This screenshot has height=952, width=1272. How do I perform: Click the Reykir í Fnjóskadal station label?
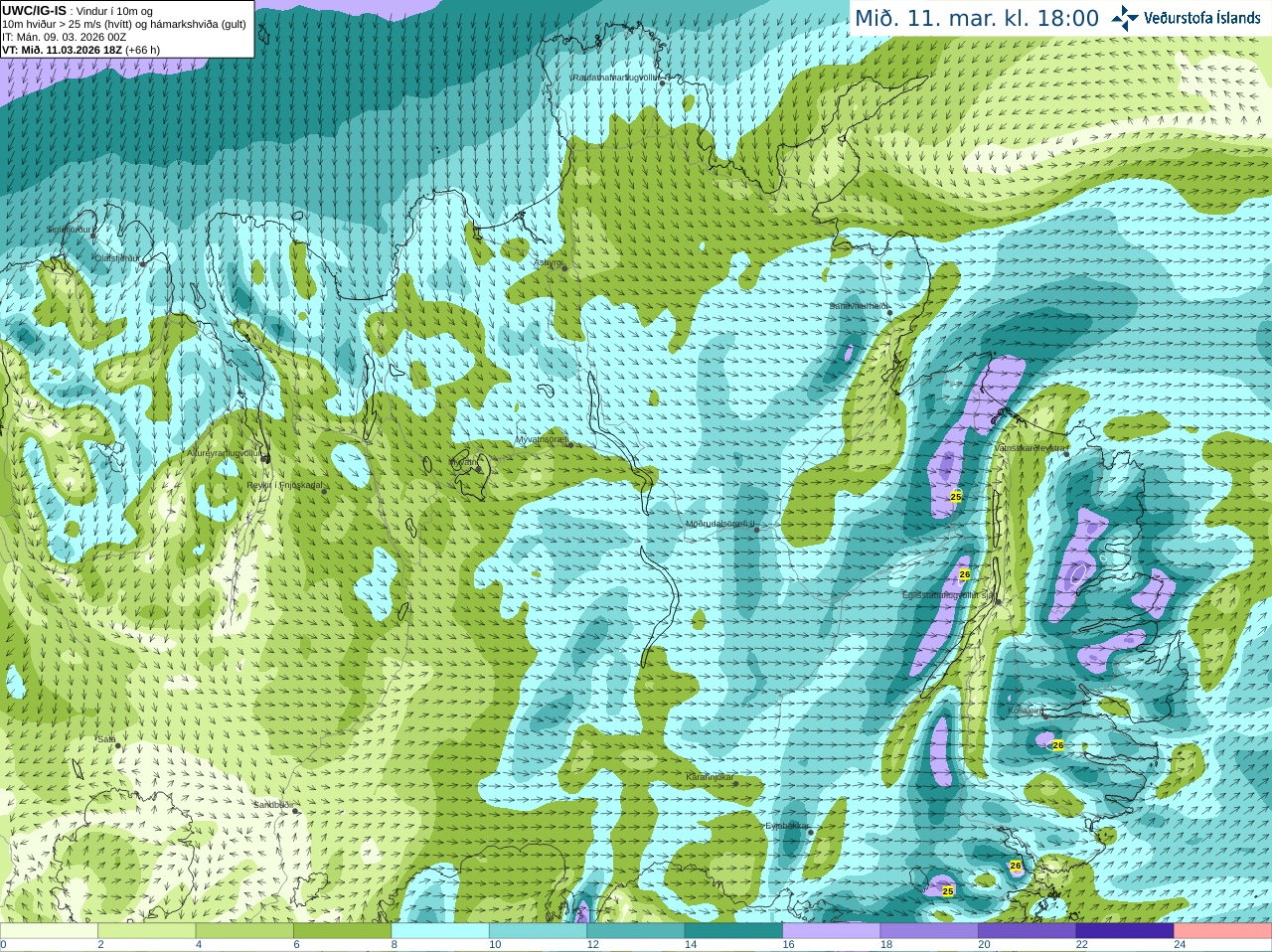285,485
